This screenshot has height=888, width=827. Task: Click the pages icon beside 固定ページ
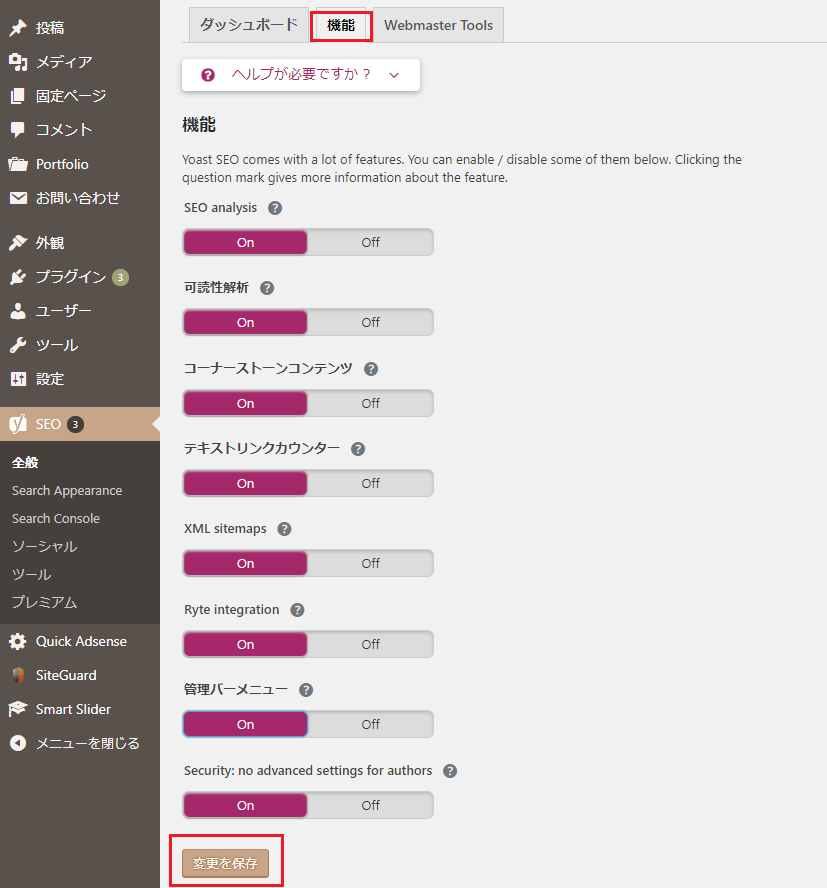(x=18, y=96)
